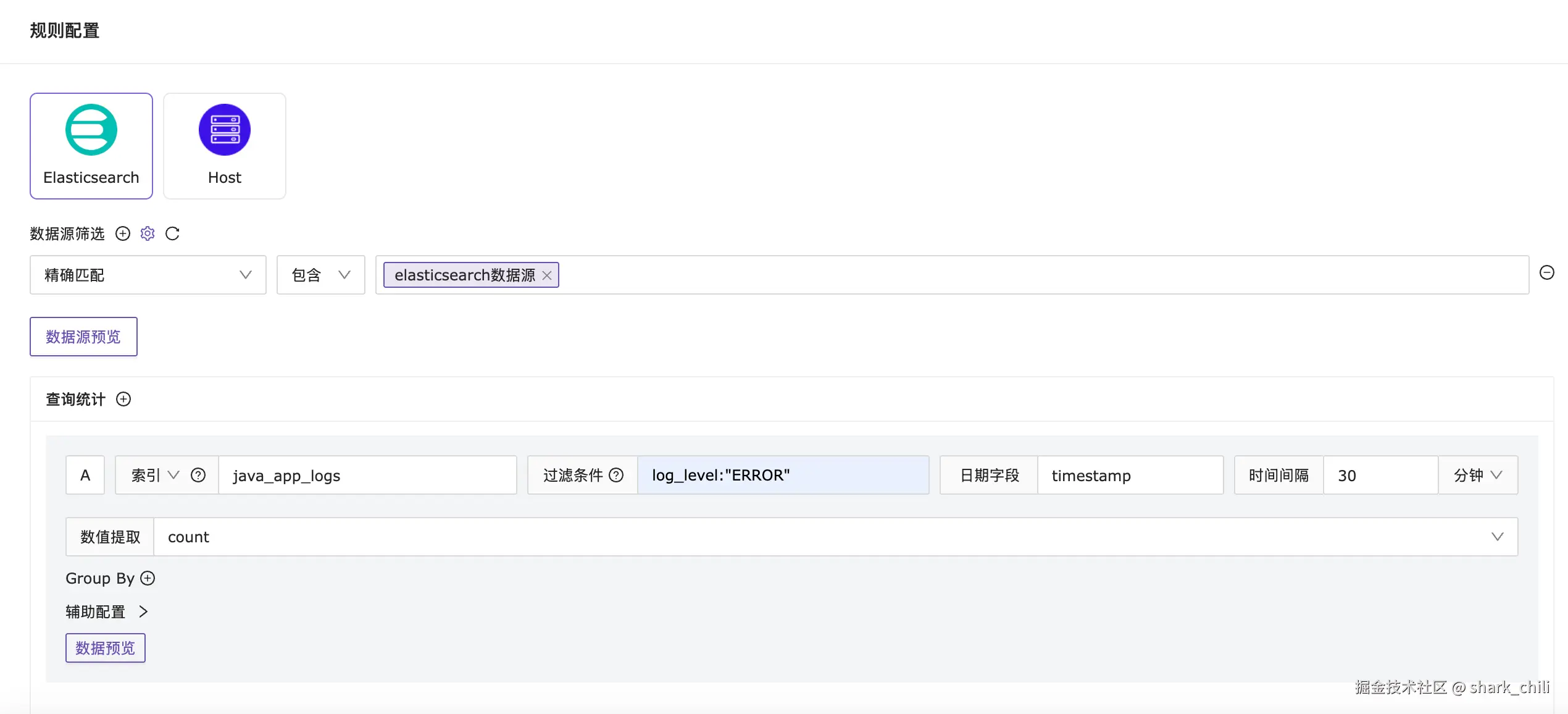Remove the data source filter row
This screenshot has height=714, width=1568.
1546,273
